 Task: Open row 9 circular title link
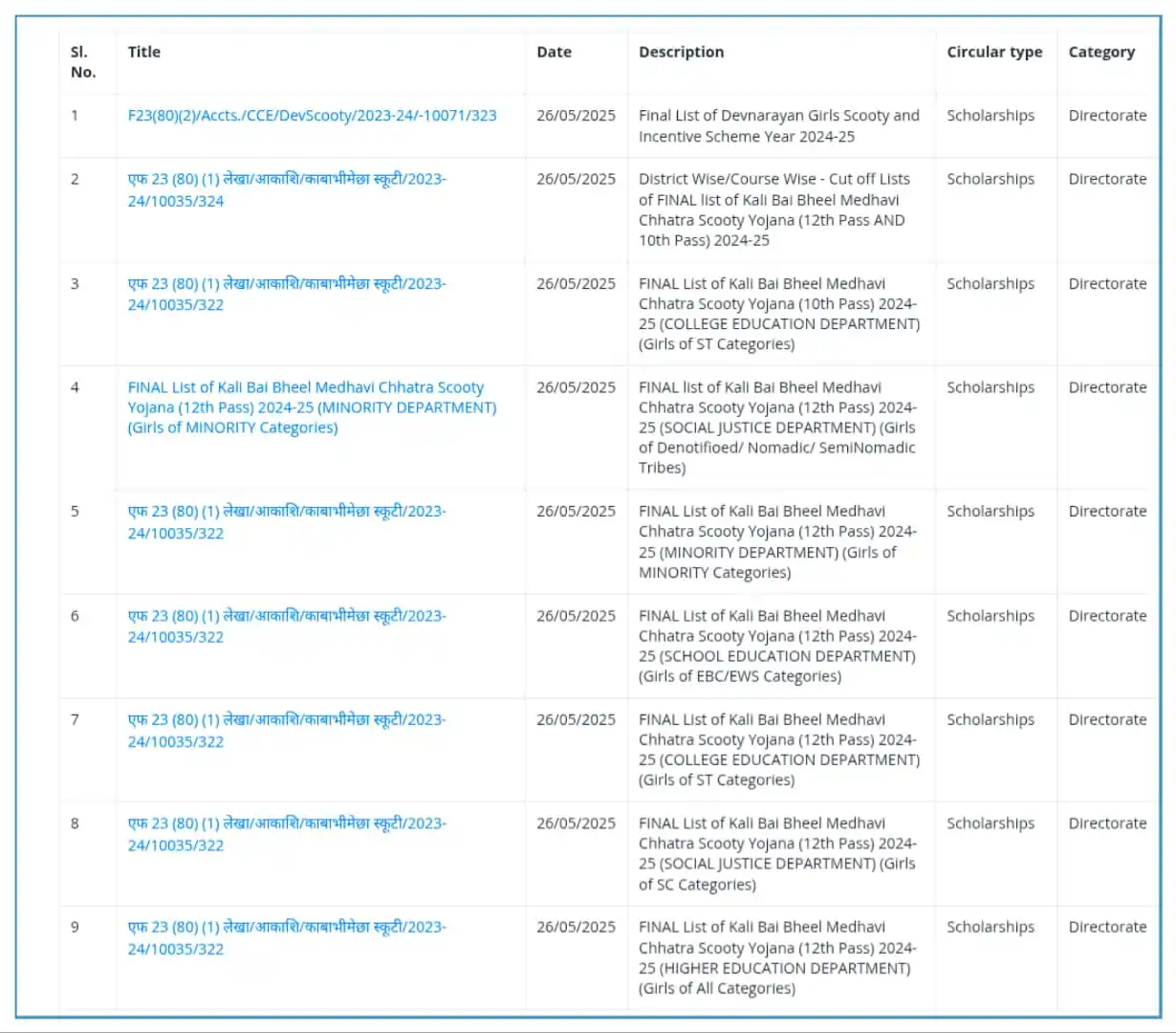(x=287, y=938)
